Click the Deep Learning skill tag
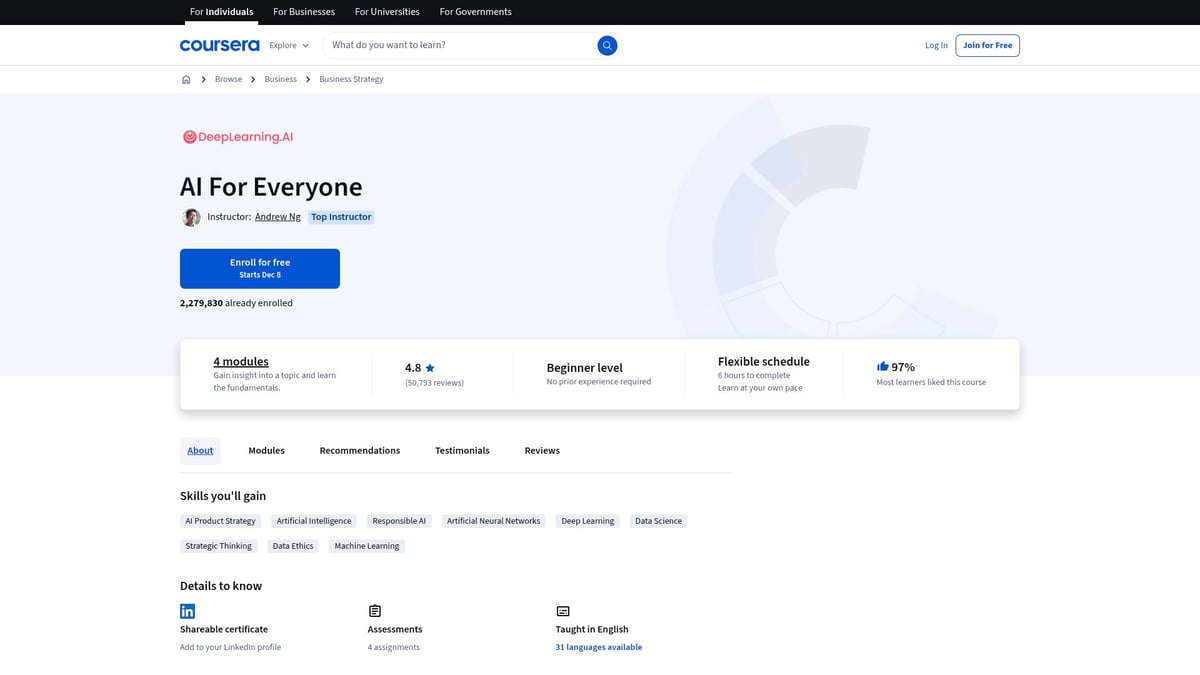Image resolution: width=1200 pixels, height=675 pixels. (x=588, y=521)
